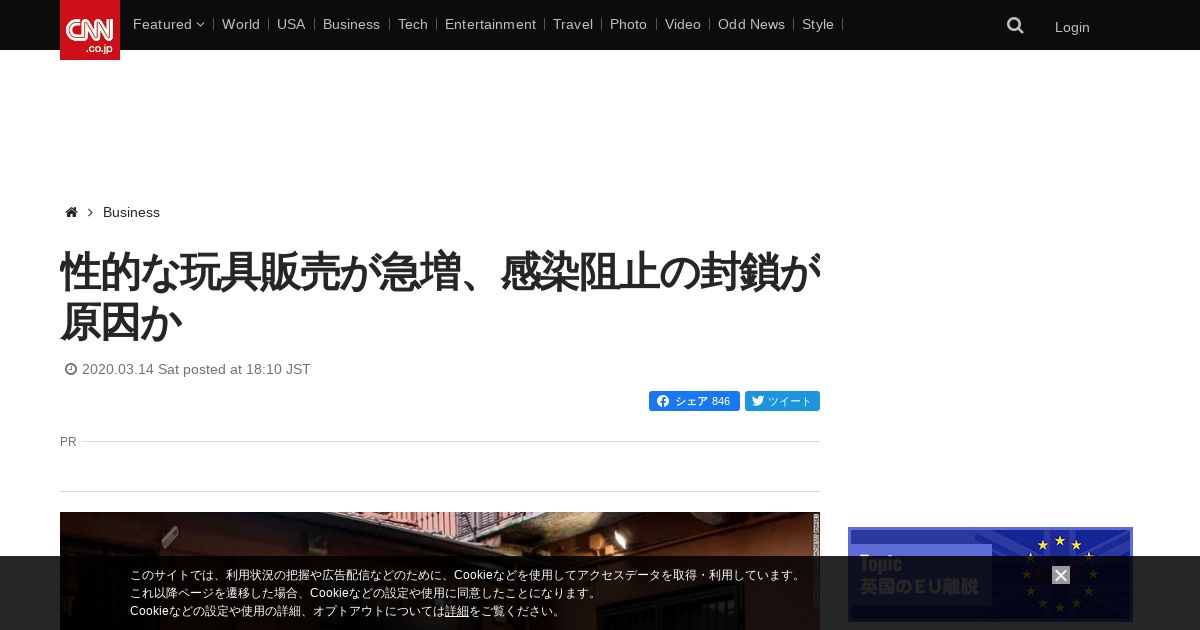This screenshot has width=1200, height=630.
Task: Open Business in the top navigation
Action: (351, 24)
